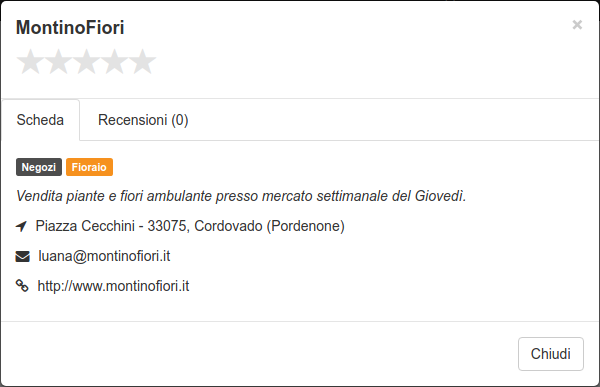Click the first rating star
Viewport: 600px width, 387px height.
[30, 61]
